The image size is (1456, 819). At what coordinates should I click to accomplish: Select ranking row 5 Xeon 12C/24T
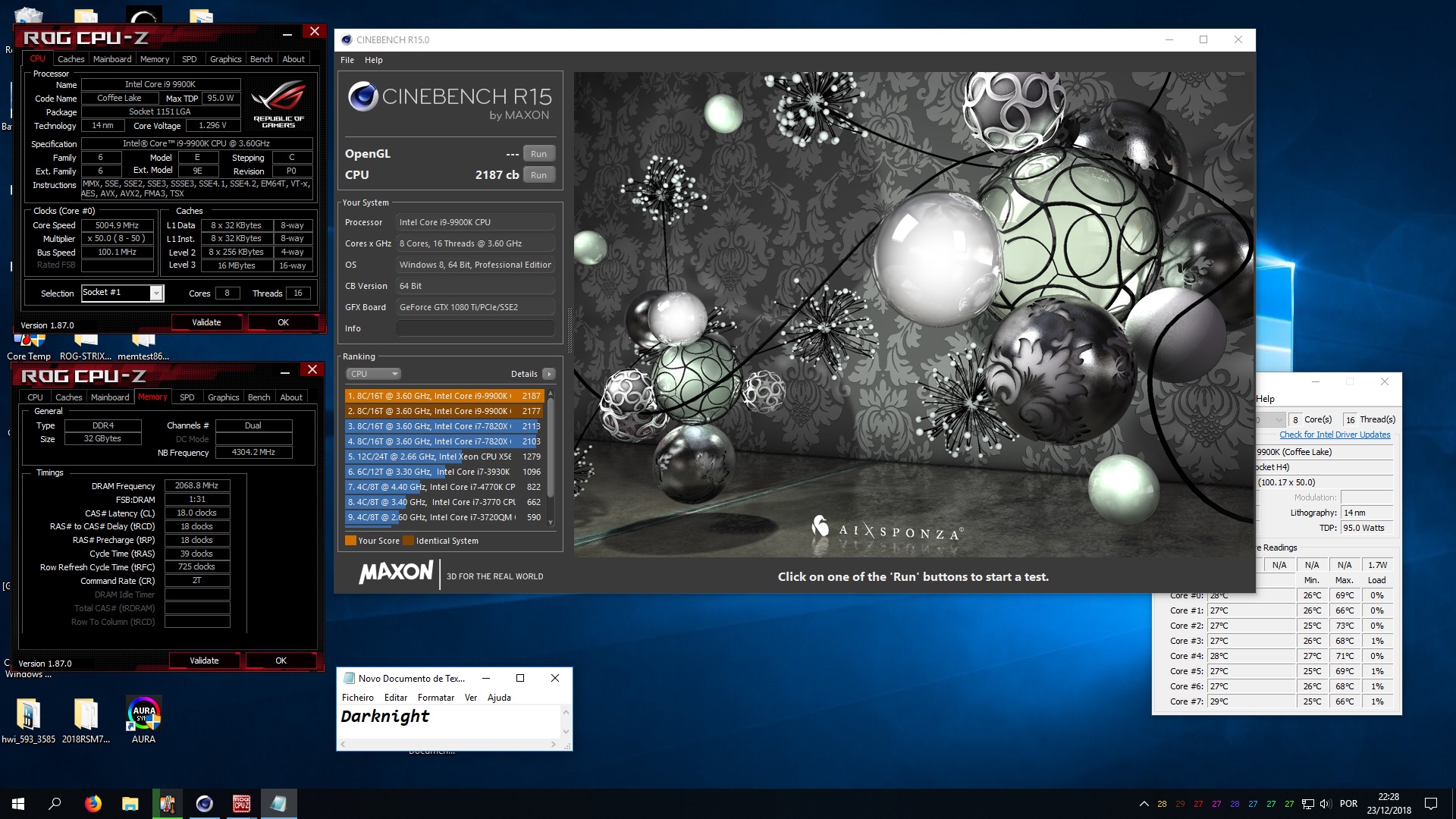444,457
